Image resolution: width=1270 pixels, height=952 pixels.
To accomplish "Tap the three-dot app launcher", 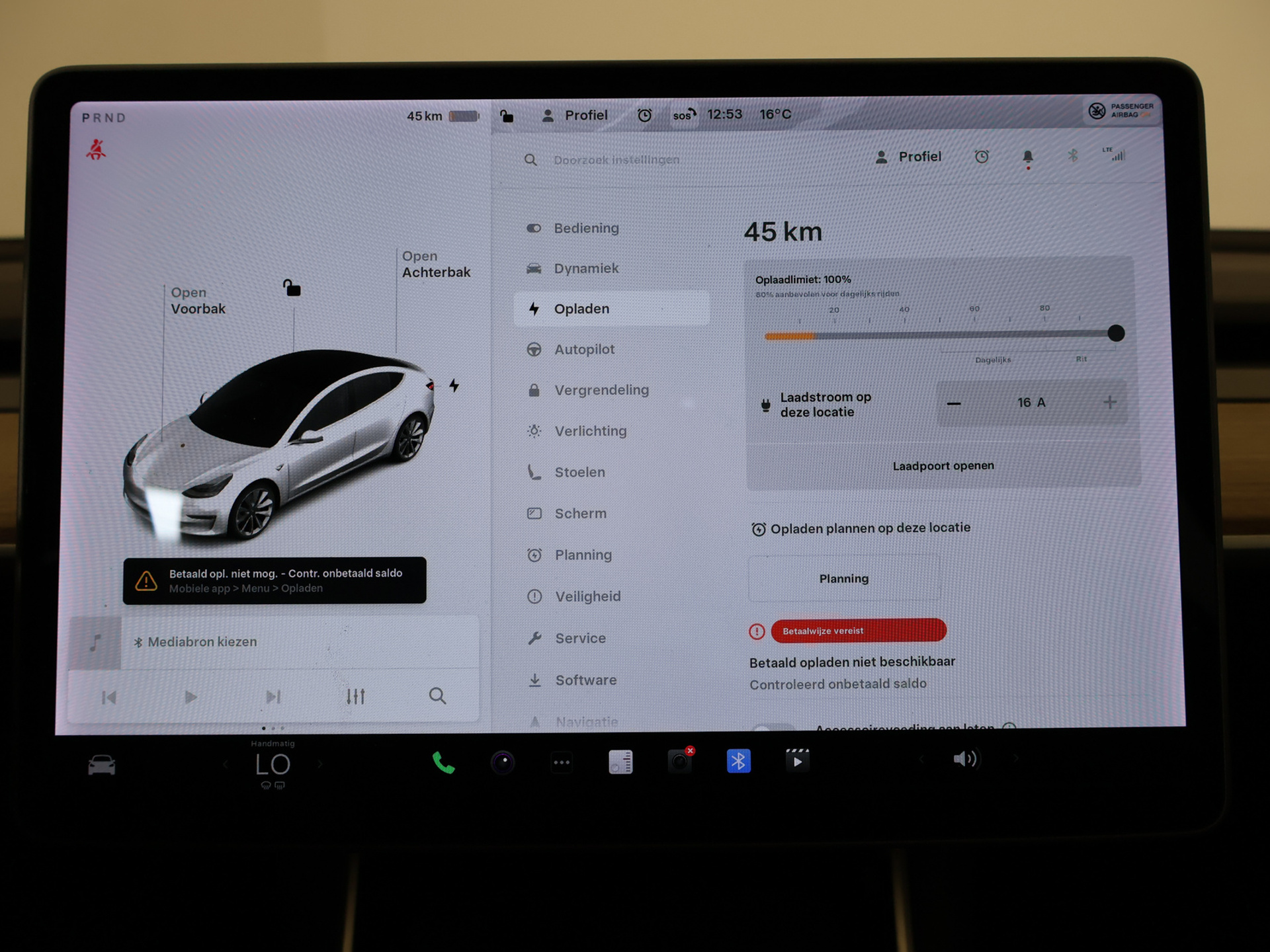I will [x=562, y=762].
